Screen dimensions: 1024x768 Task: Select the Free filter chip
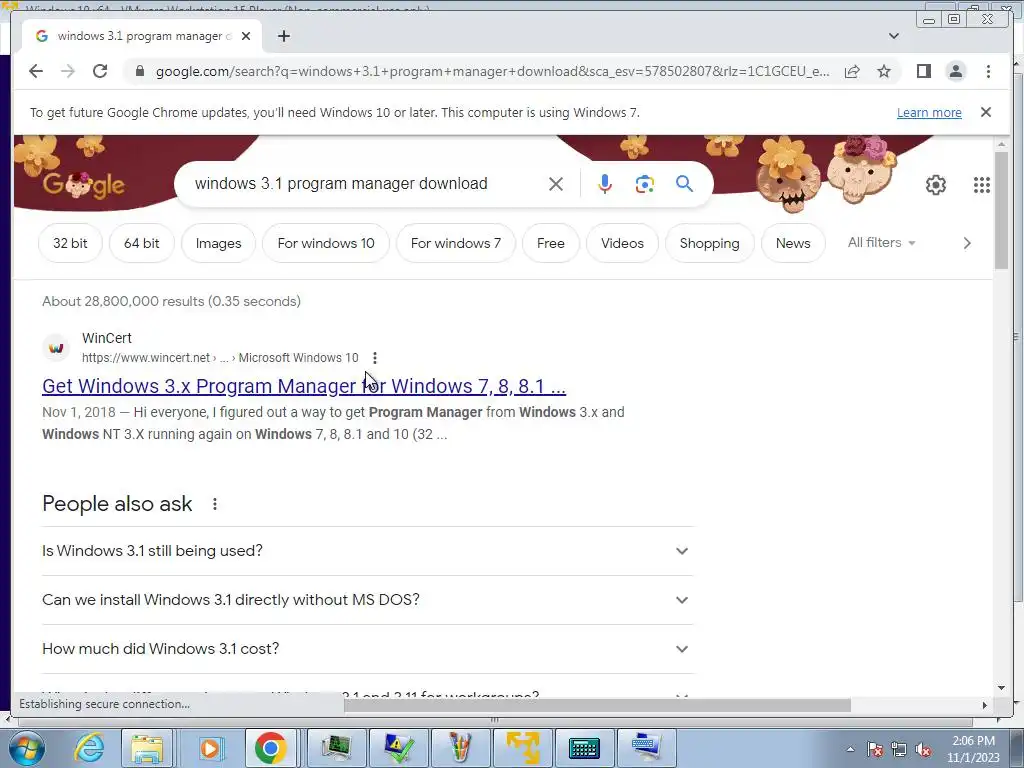[x=551, y=243]
